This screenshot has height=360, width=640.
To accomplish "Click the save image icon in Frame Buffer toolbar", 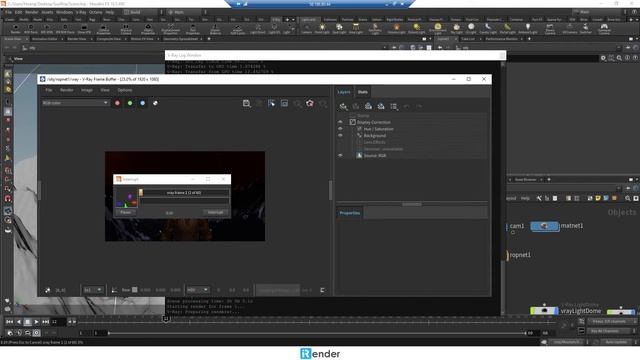I will coord(247,104).
